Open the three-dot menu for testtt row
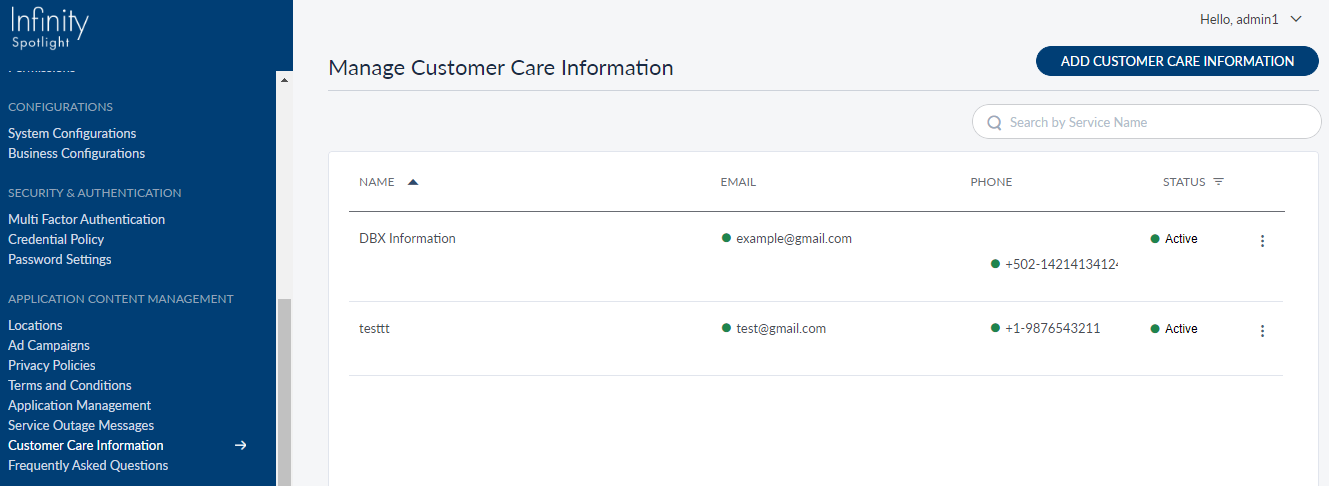This screenshot has width=1329, height=486. [x=1262, y=331]
